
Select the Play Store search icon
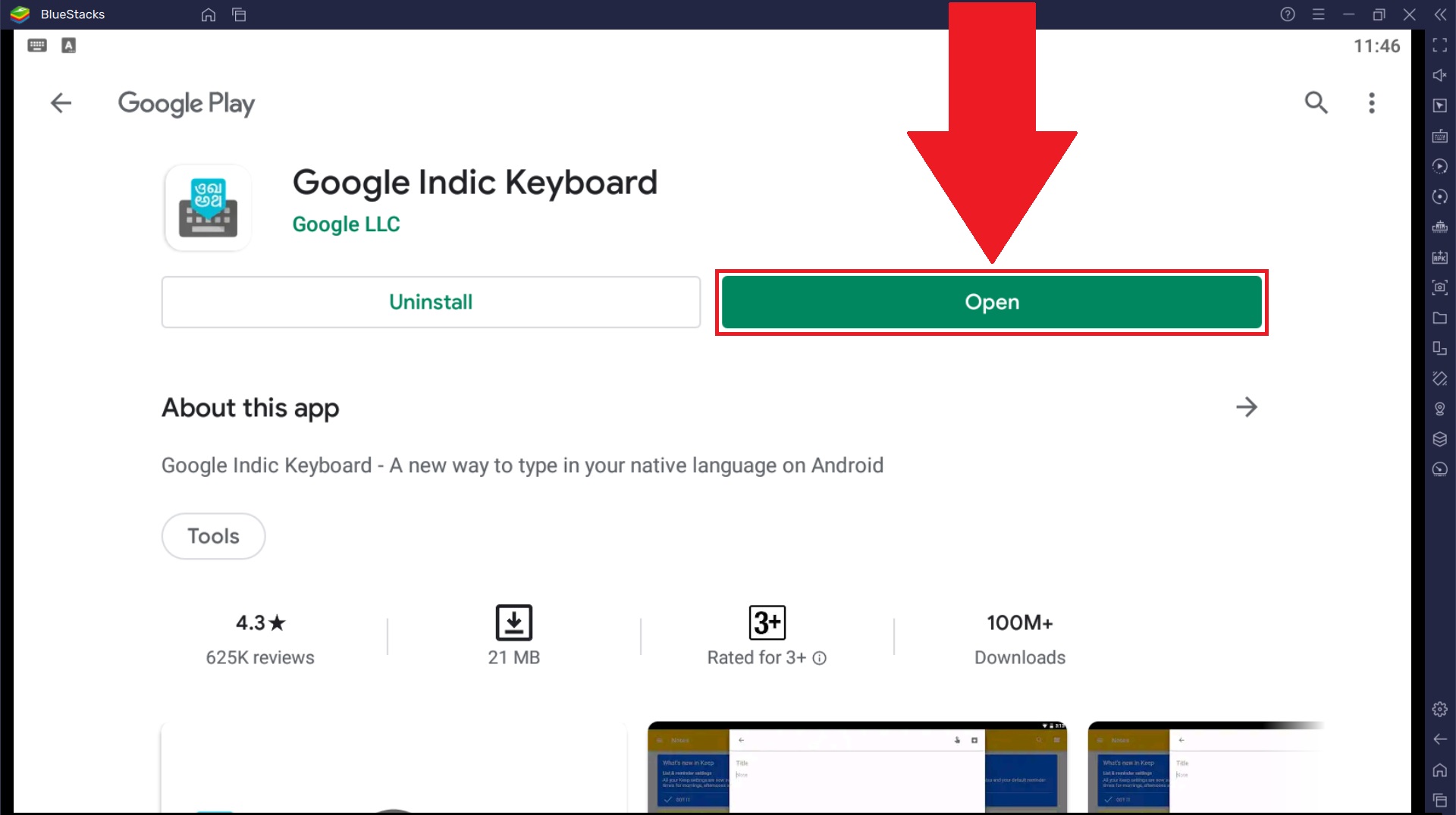click(x=1317, y=103)
